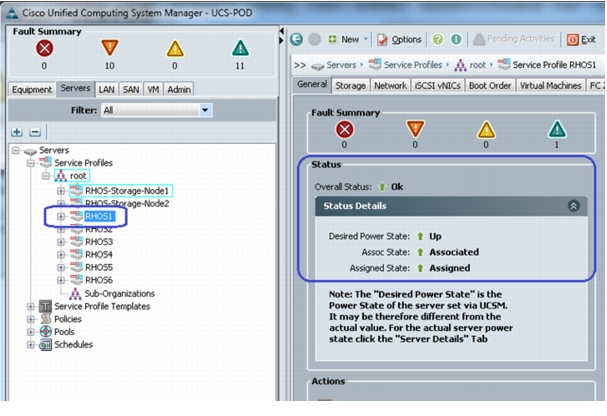Screen dimensions: 607x416
Task: Expand the Schedules tree node
Action: click(x=31, y=344)
